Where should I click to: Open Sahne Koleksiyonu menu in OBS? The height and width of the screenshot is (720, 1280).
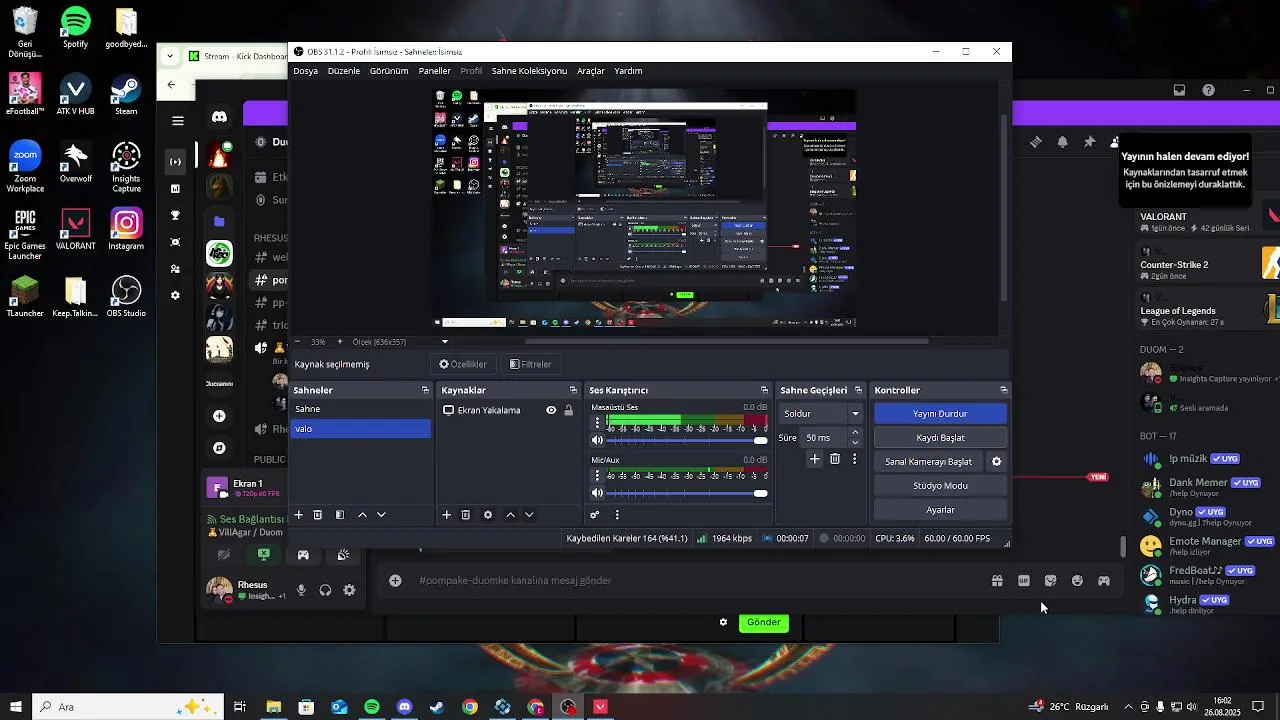click(x=529, y=71)
